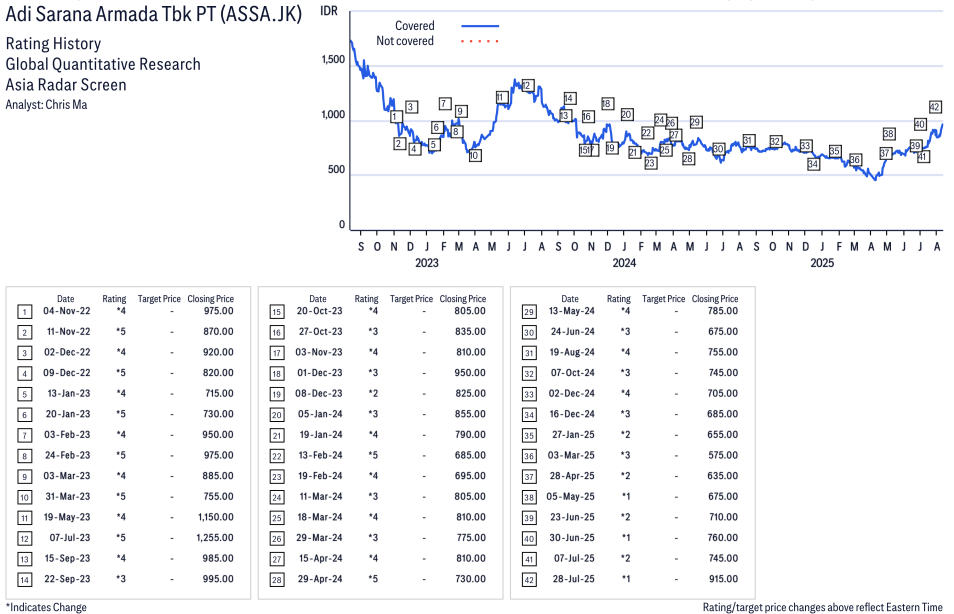Click the date 24-Jun-24
This screenshot has width=954, height=614.
(573, 332)
